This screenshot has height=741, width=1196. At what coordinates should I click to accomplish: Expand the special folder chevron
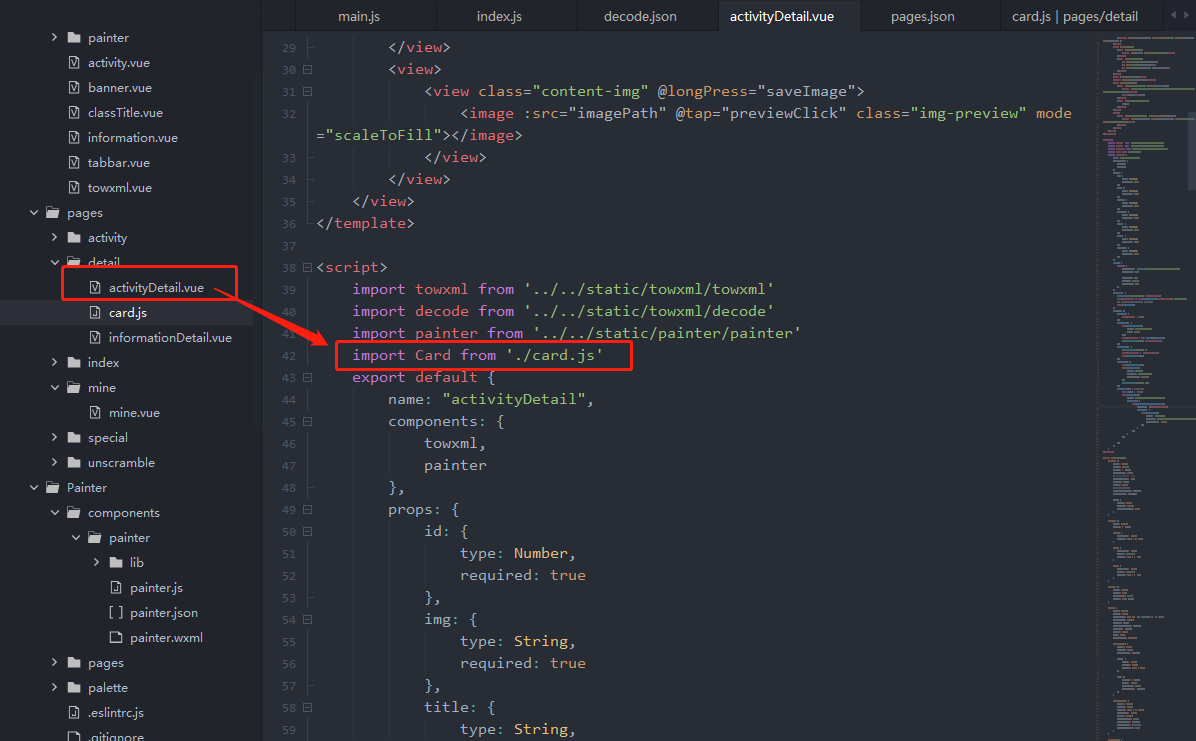(54, 437)
